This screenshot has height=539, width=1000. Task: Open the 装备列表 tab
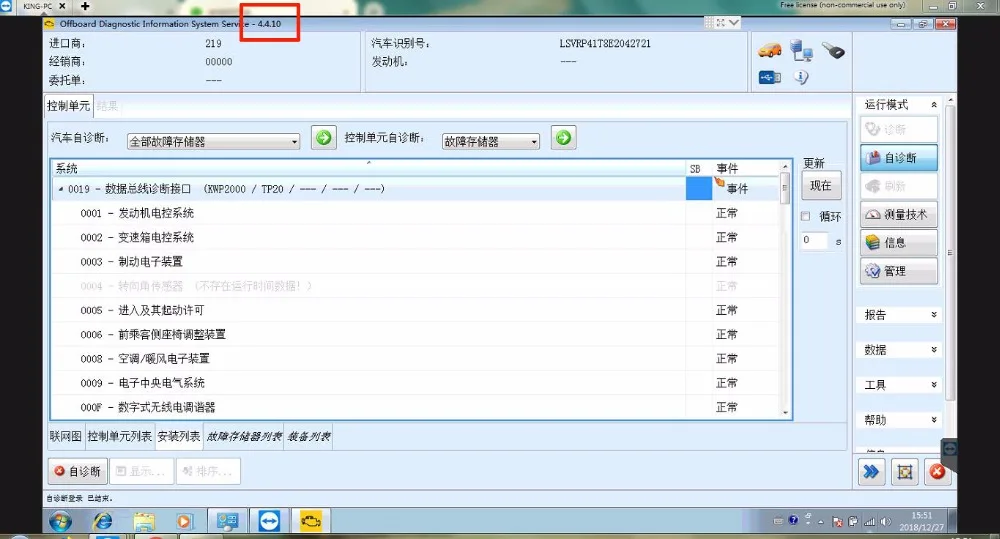(309, 437)
